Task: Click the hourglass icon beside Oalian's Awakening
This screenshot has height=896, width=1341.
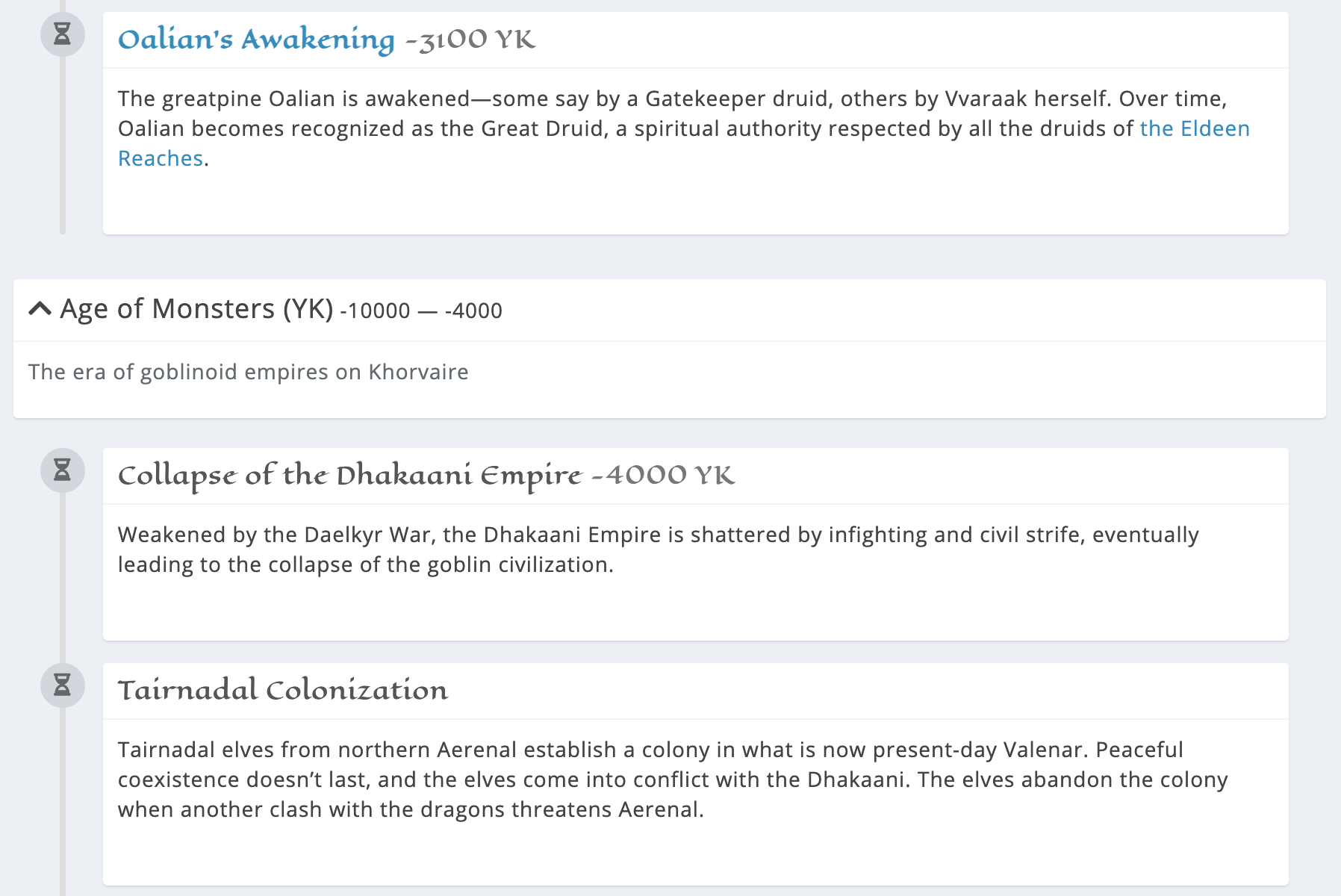Action: pyautogui.click(x=63, y=34)
